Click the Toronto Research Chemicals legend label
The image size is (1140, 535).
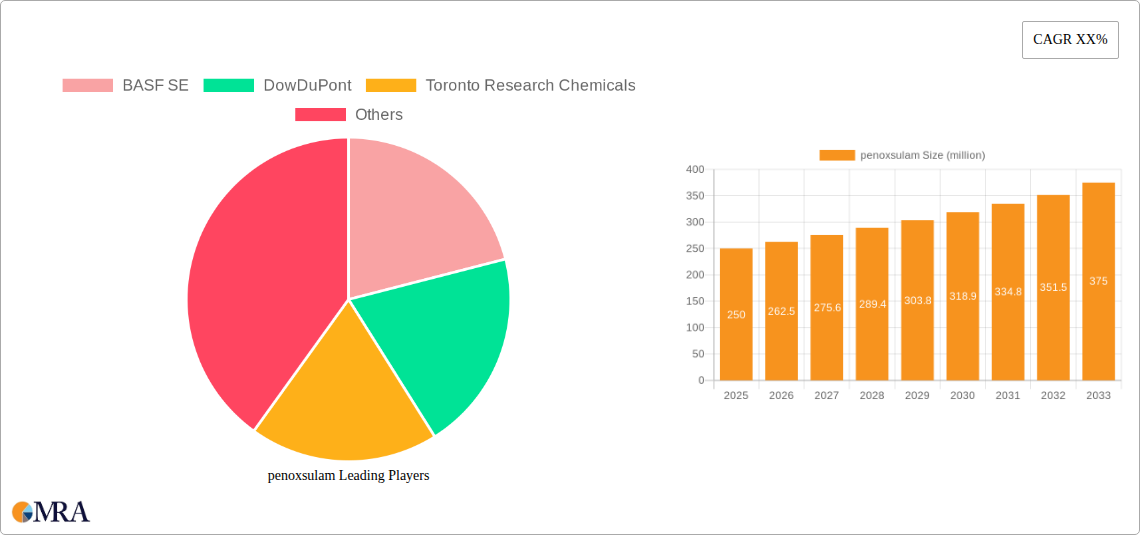(530, 86)
